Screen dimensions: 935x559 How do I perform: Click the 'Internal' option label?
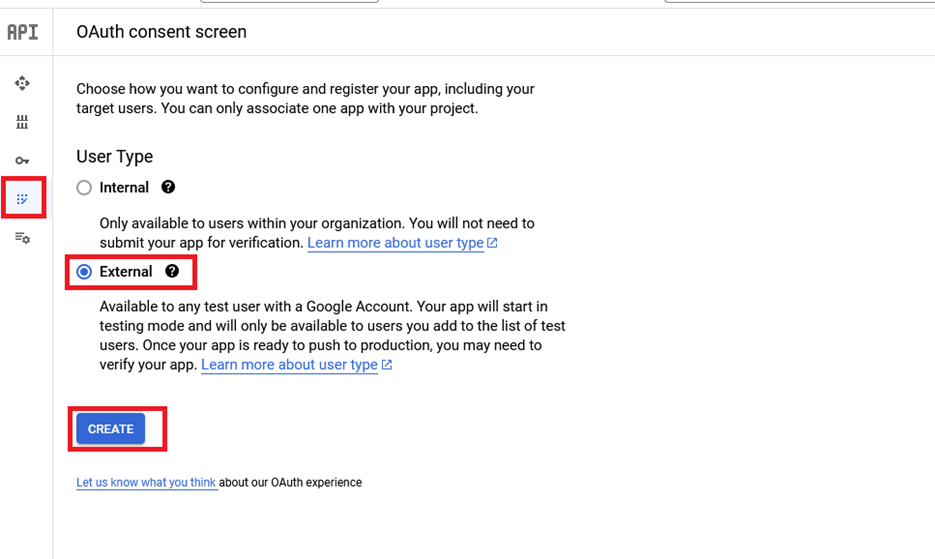coord(124,187)
